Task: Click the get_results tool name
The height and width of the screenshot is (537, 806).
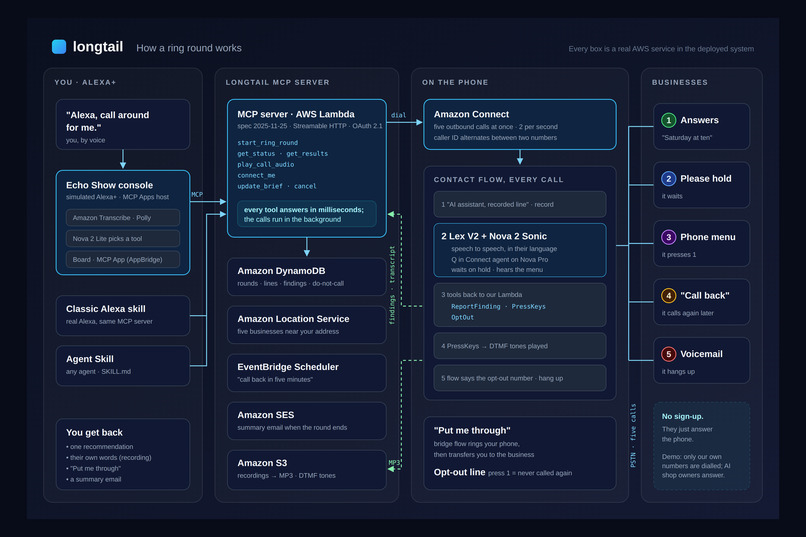Action: click(307, 154)
